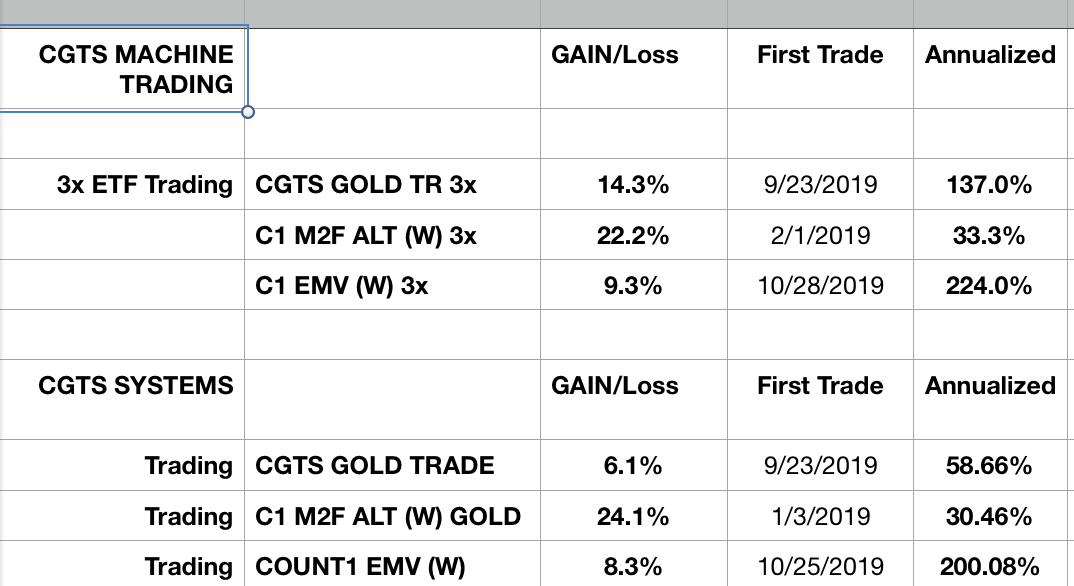Image resolution: width=1074 pixels, height=586 pixels.
Task: Select the 3x ETF Trading cell
Action: coord(146,185)
